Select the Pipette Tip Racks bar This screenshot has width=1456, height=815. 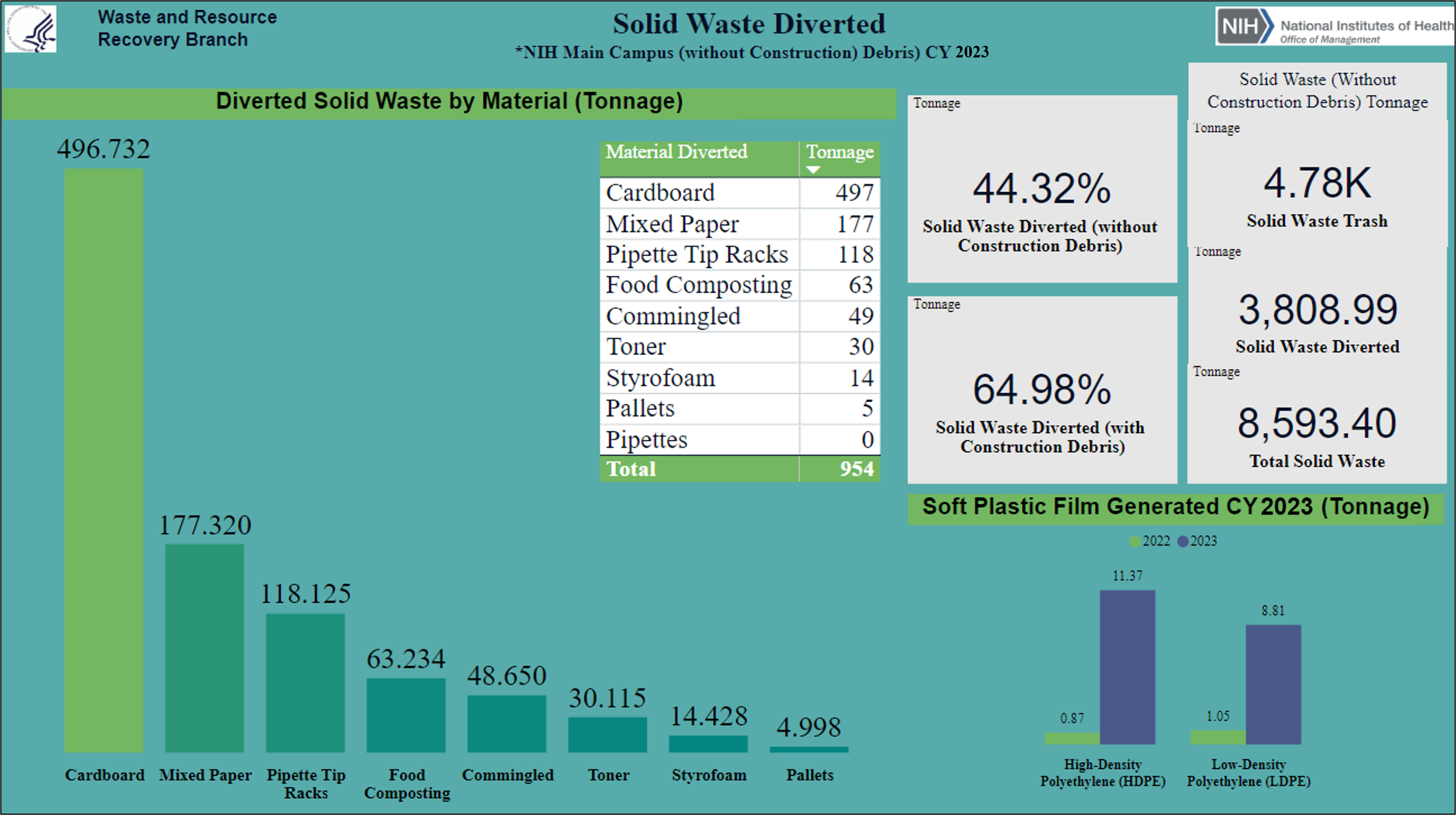coord(305,683)
